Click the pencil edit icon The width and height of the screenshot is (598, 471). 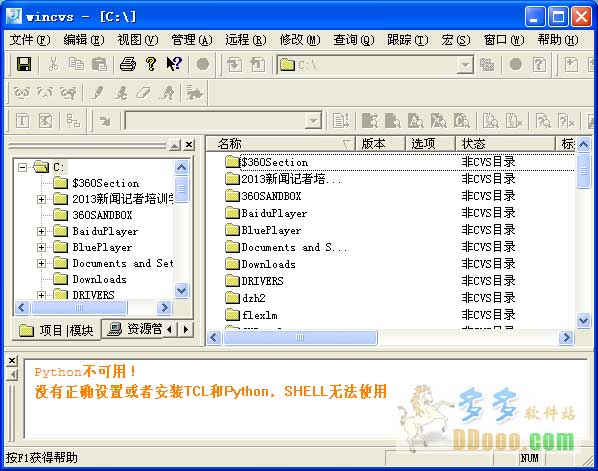pyautogui.click(x=98, y=92)
